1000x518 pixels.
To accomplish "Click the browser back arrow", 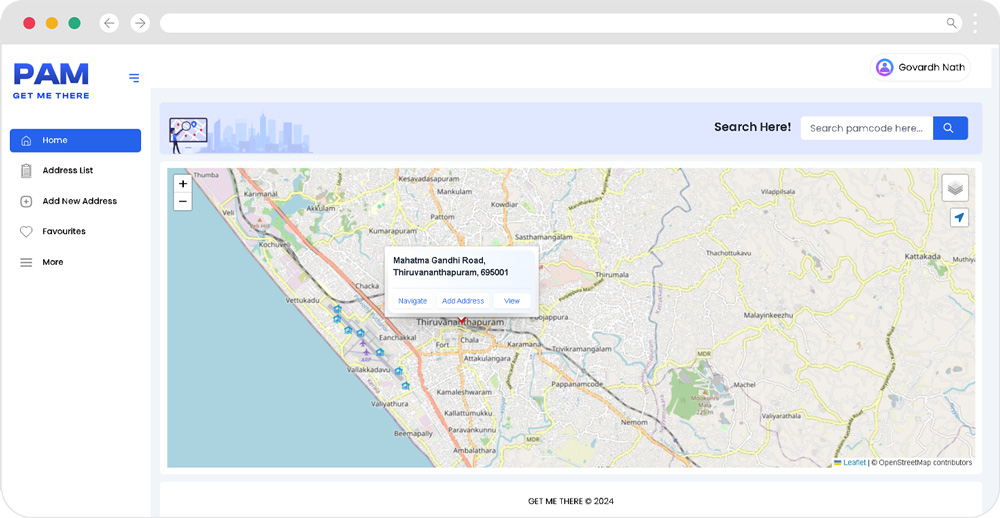I will pos(109,23).
